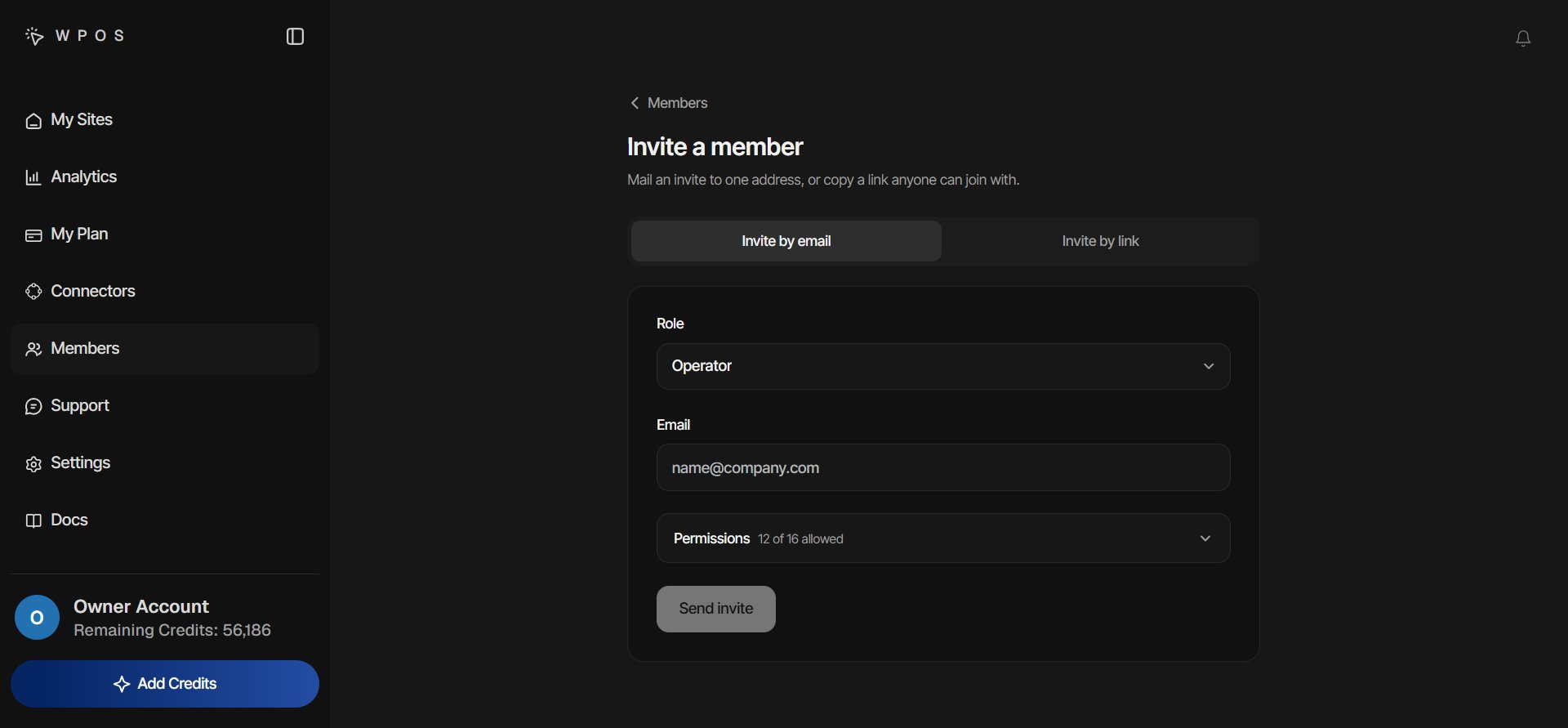The width and height of the screenshot is (1568, 728).
Task: Click the sparkle icon on Add Credits
Action: click(x=122, y=684)
